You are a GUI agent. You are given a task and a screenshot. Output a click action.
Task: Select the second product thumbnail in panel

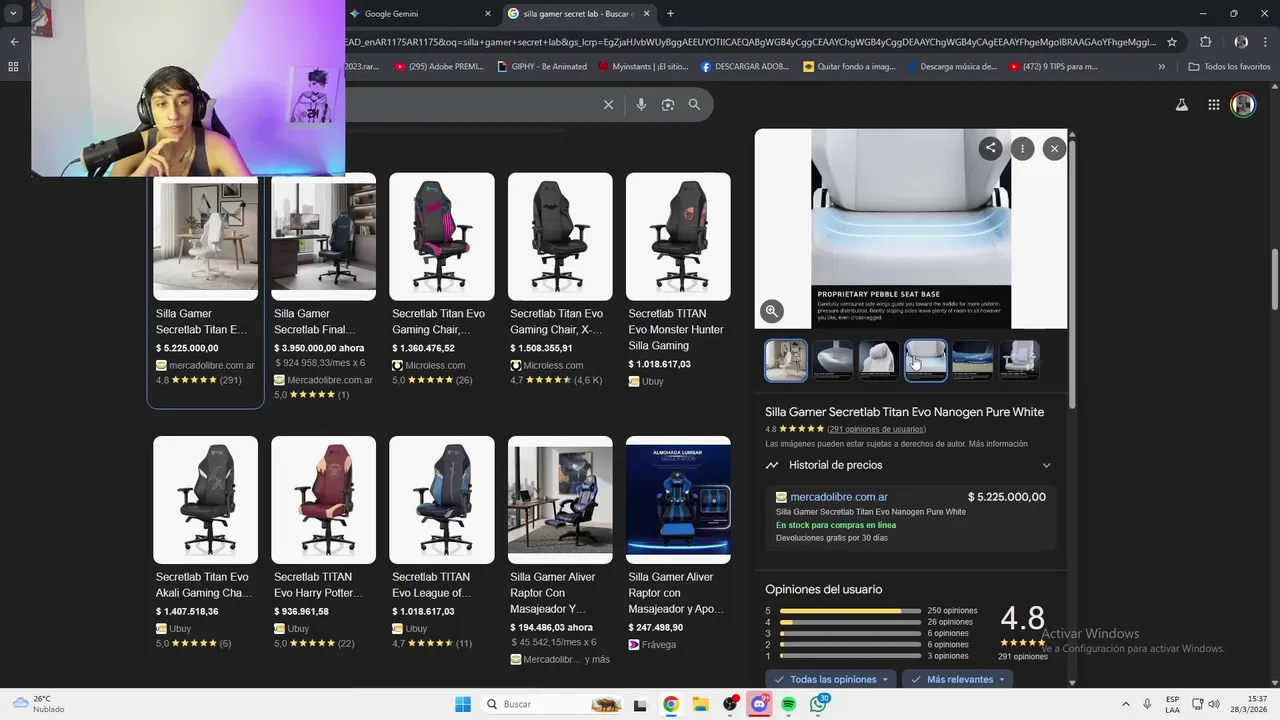[x=833, y=360]
